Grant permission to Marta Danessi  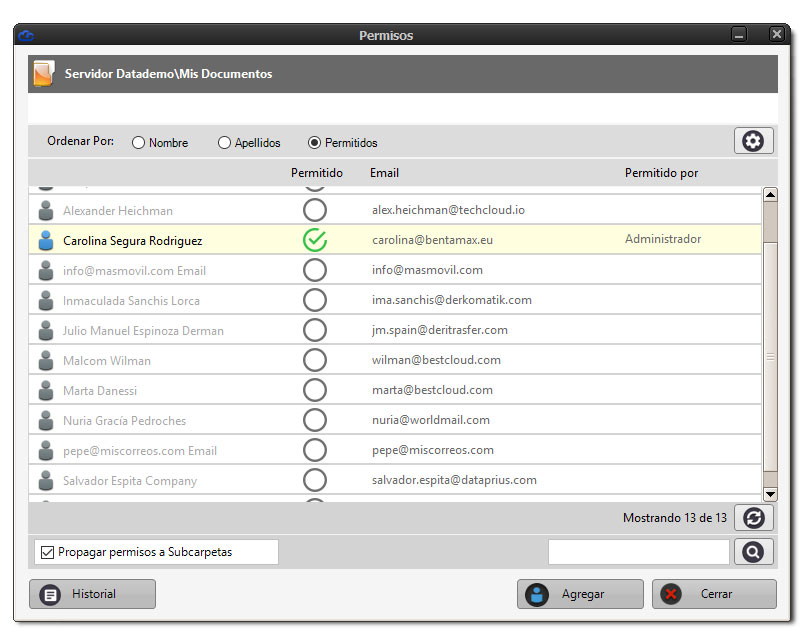(x=315, y=390)
